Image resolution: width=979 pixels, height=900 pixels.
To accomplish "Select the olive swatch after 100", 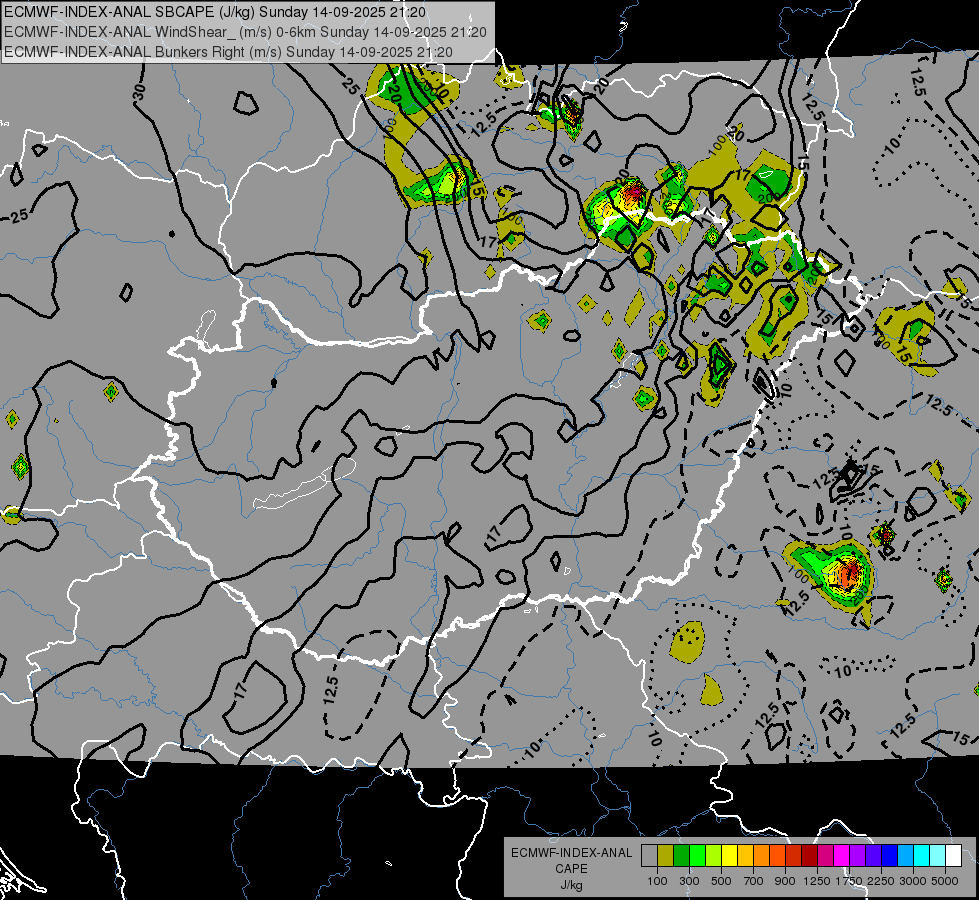I will 666,856.
